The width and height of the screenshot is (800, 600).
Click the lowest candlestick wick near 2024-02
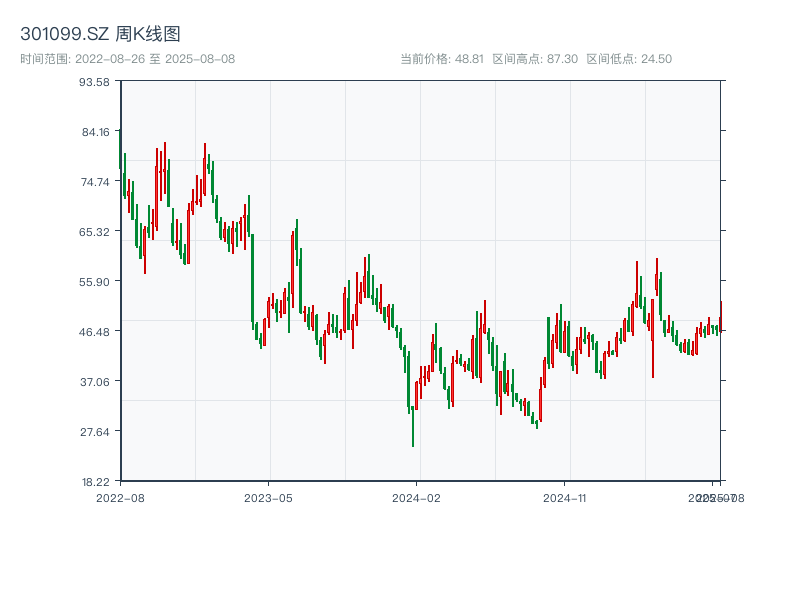pyautogui.click(x=413, y=427)
